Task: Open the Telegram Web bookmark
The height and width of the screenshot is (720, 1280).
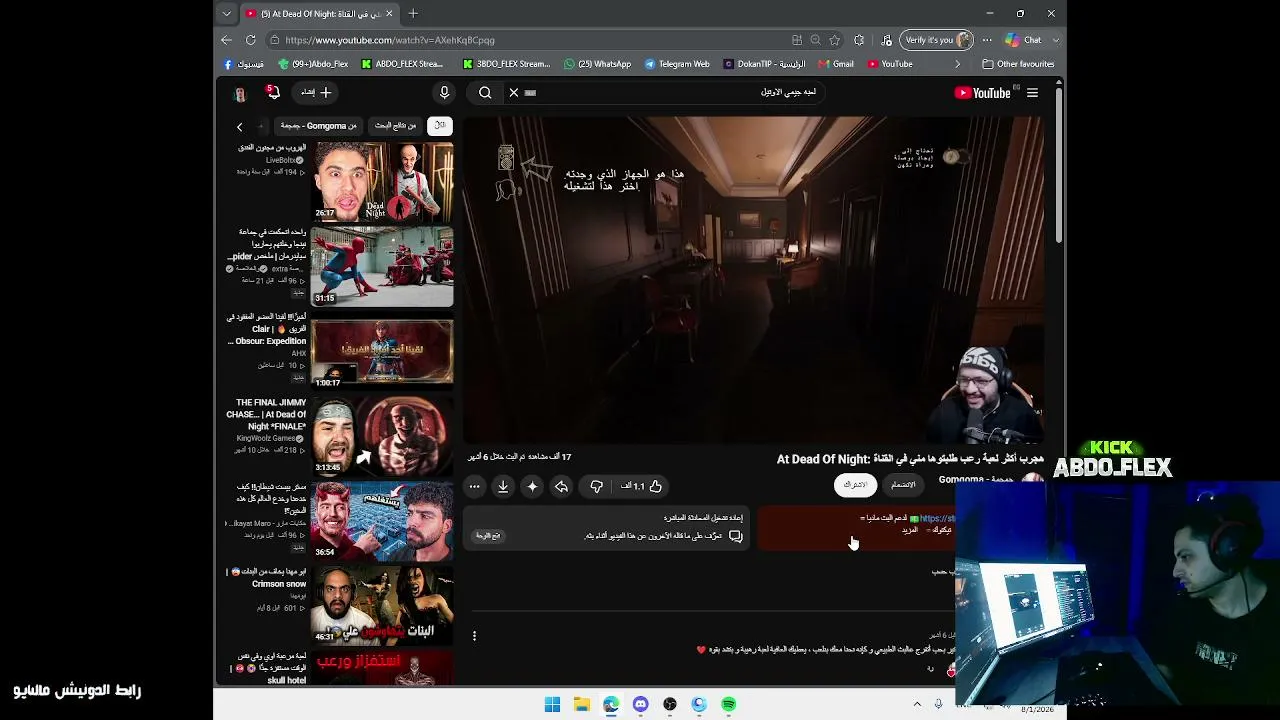Action: [x=677, y=64]
